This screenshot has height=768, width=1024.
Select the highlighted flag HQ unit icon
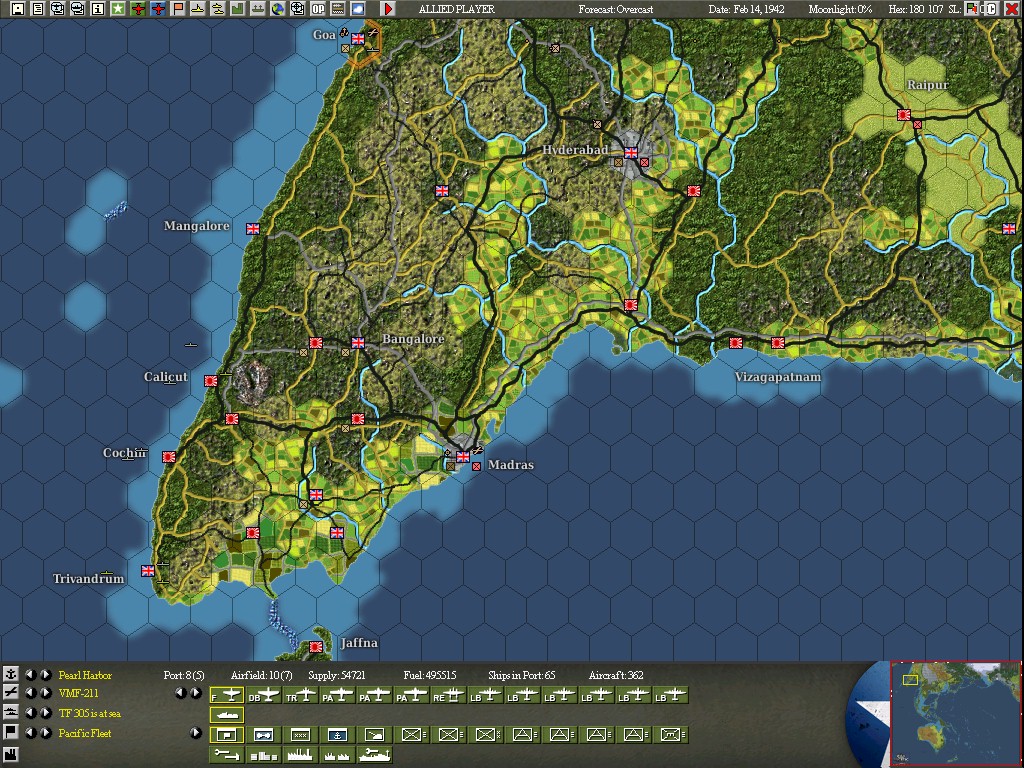[227, 735]
